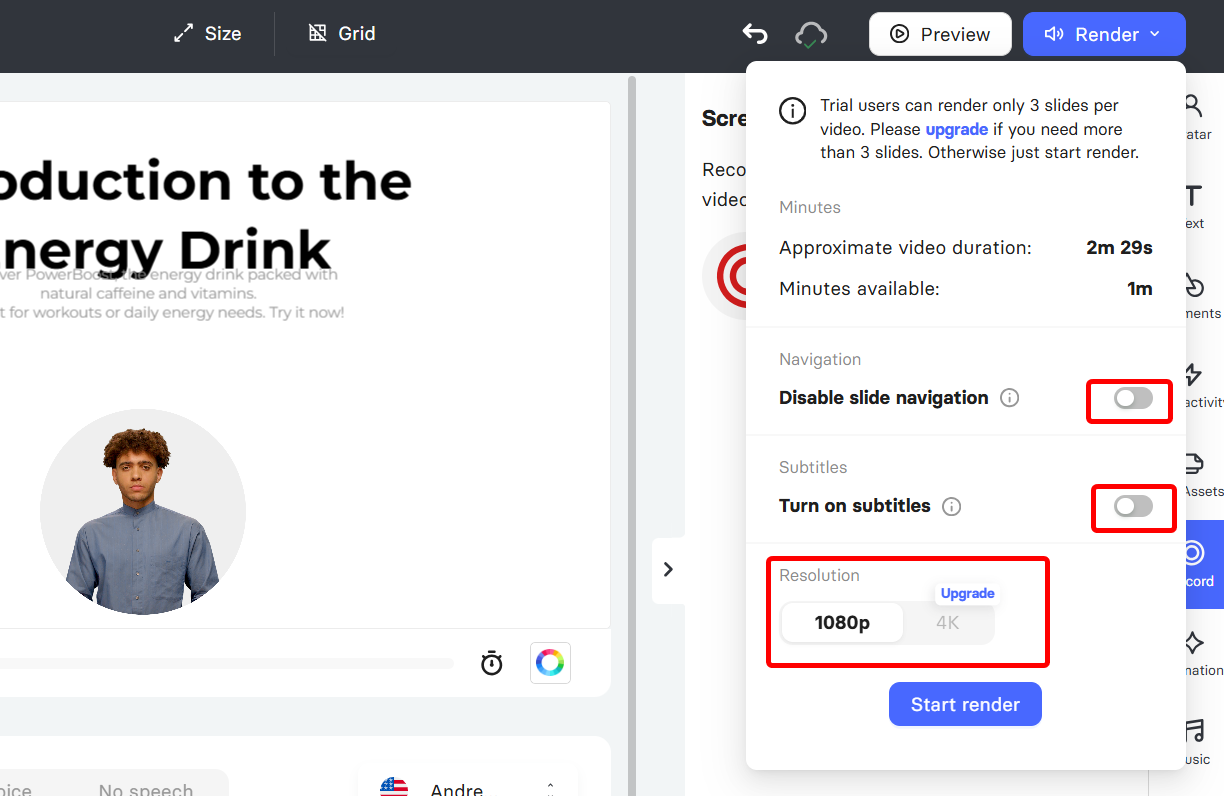
Task: Open the color wheel picker
Action: (550, 662)
